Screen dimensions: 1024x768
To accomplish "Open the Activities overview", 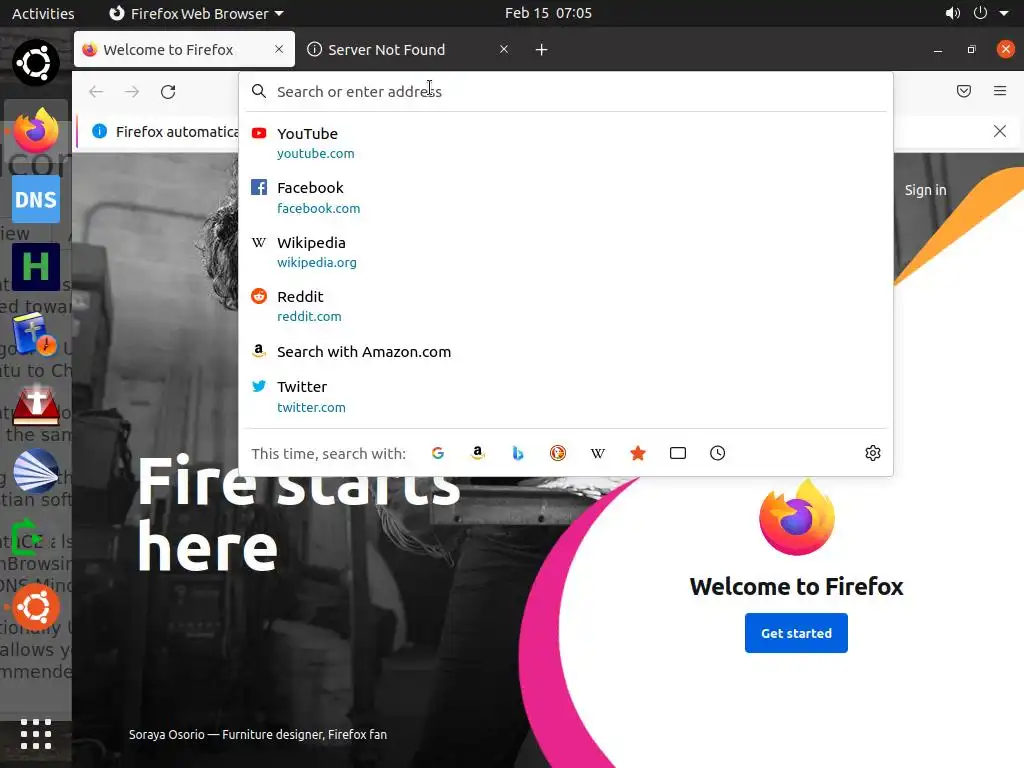I will coord(43,13).
